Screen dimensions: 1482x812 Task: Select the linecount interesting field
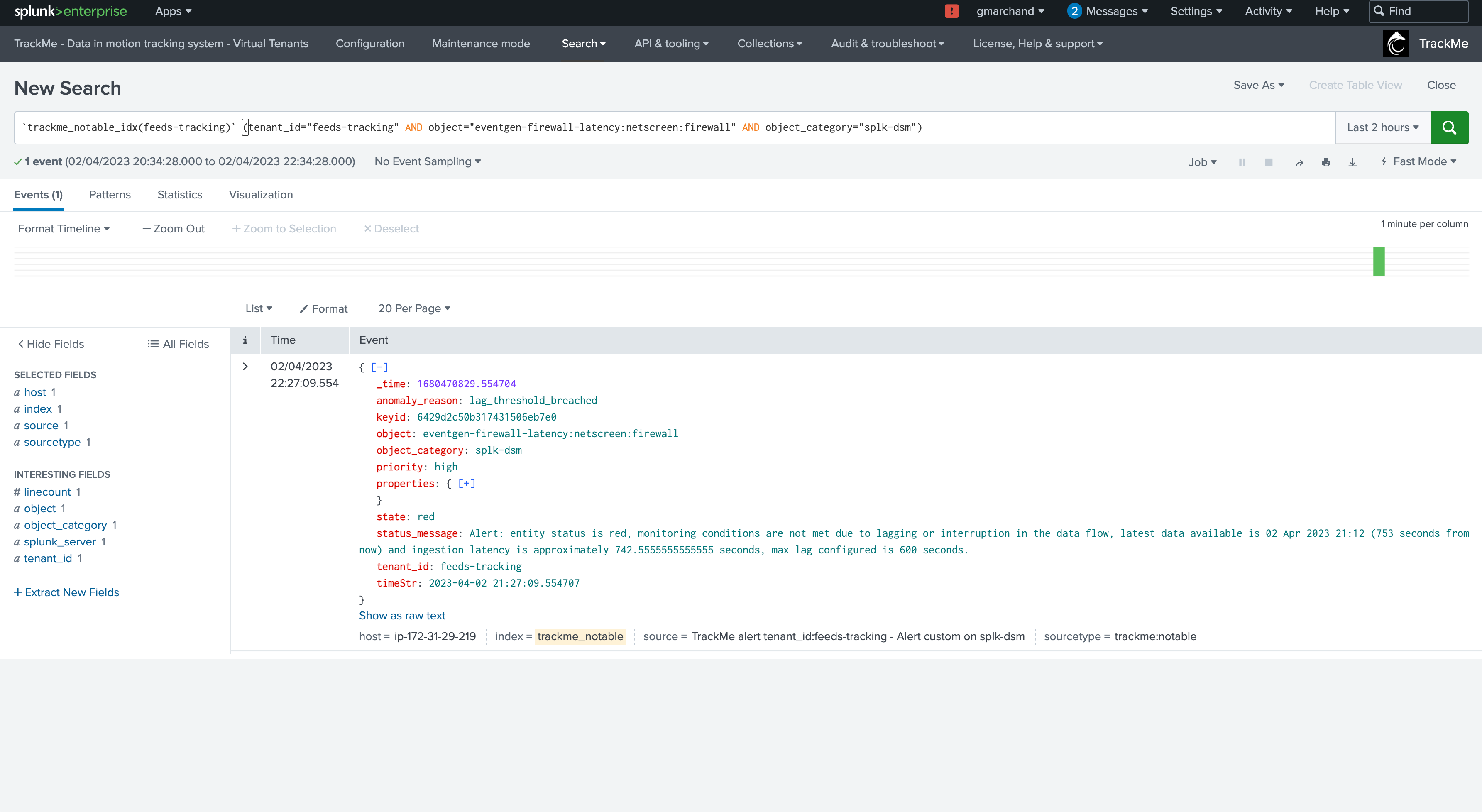[47, 492]
